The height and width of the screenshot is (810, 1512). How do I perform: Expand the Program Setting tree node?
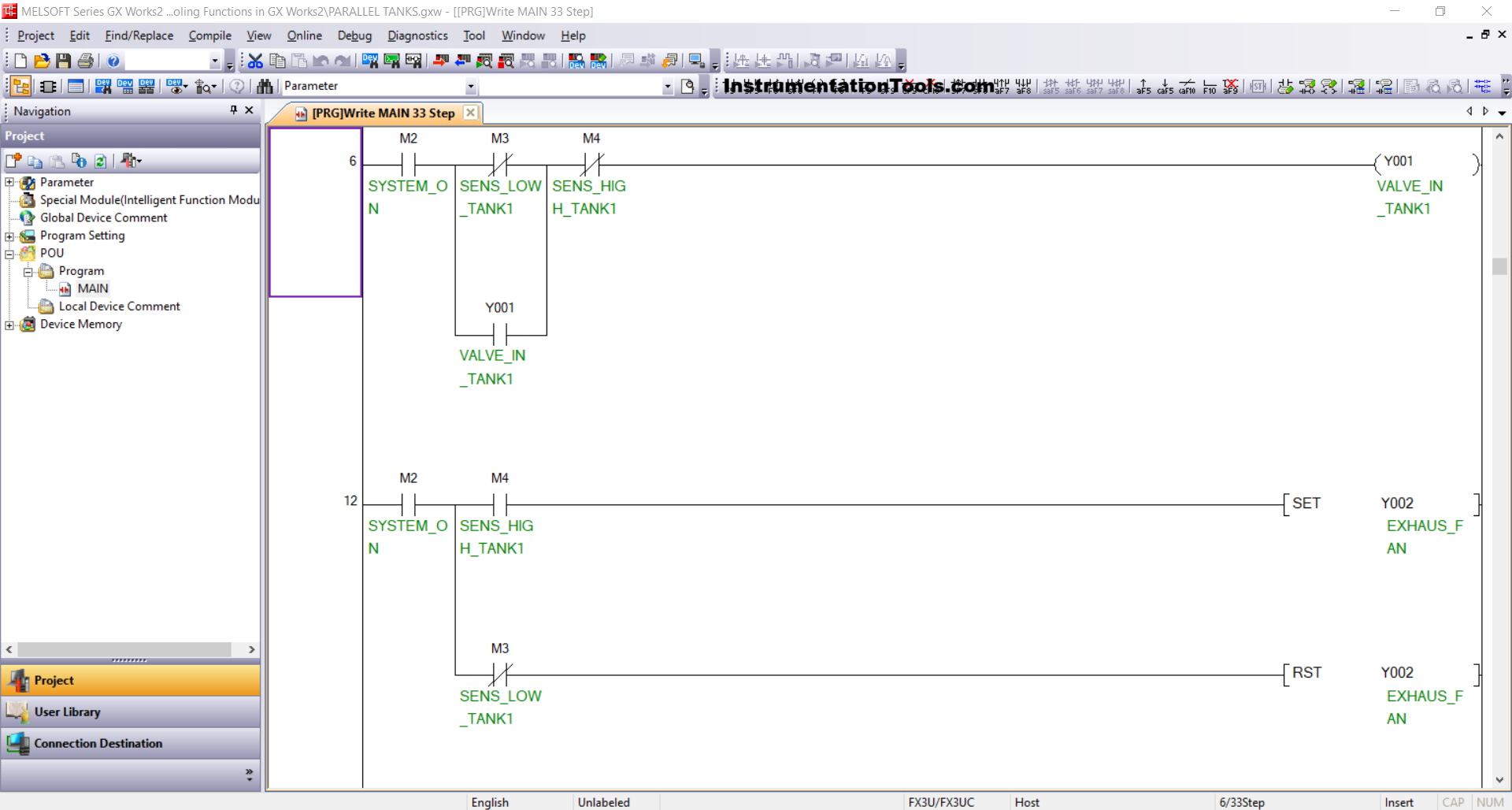point(9,236)
